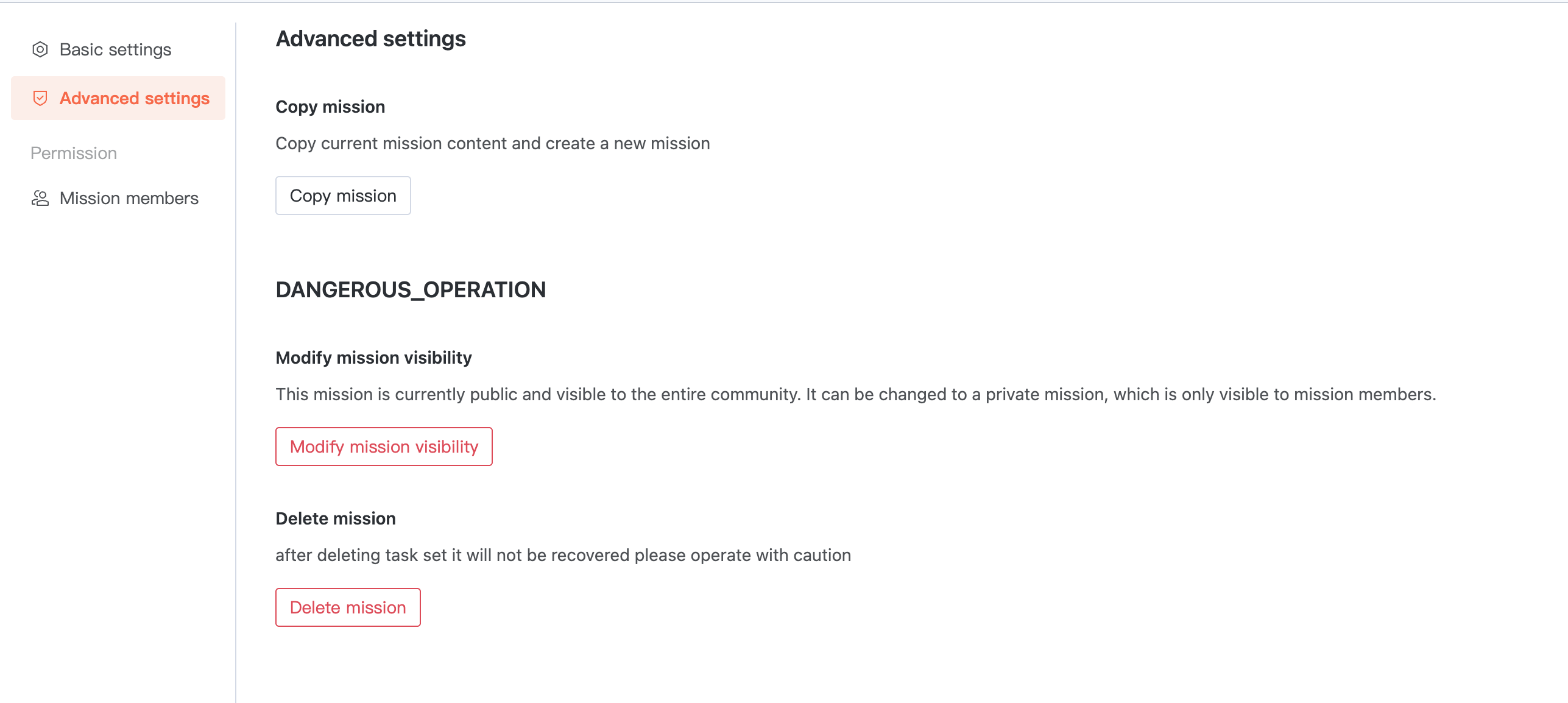Click the Advanced settings shield icon

(x=40, y=98)
